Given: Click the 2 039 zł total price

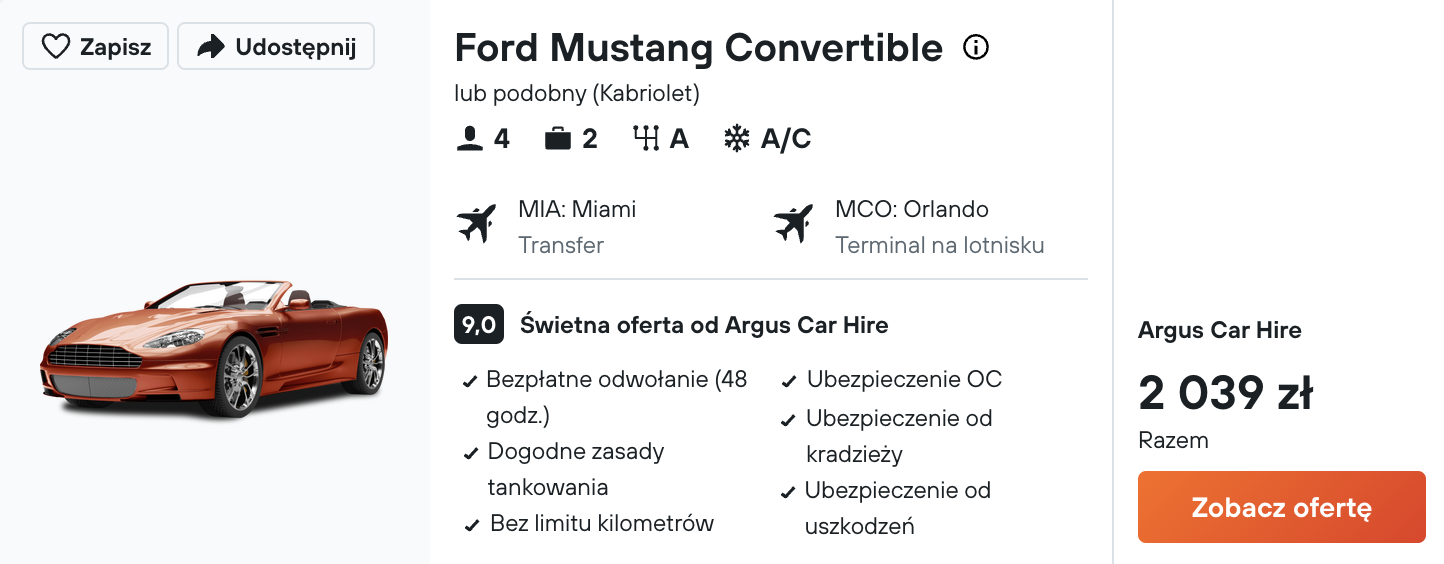Looking at the screenshot, I should [x=1225, y=393].
